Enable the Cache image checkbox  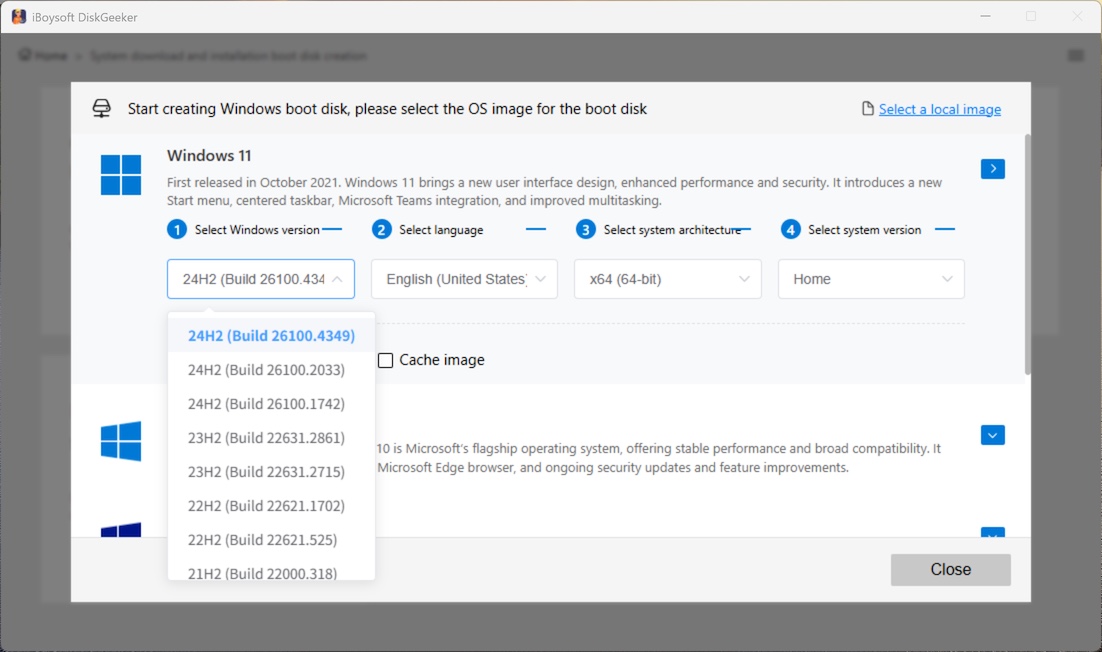(386, 360)
